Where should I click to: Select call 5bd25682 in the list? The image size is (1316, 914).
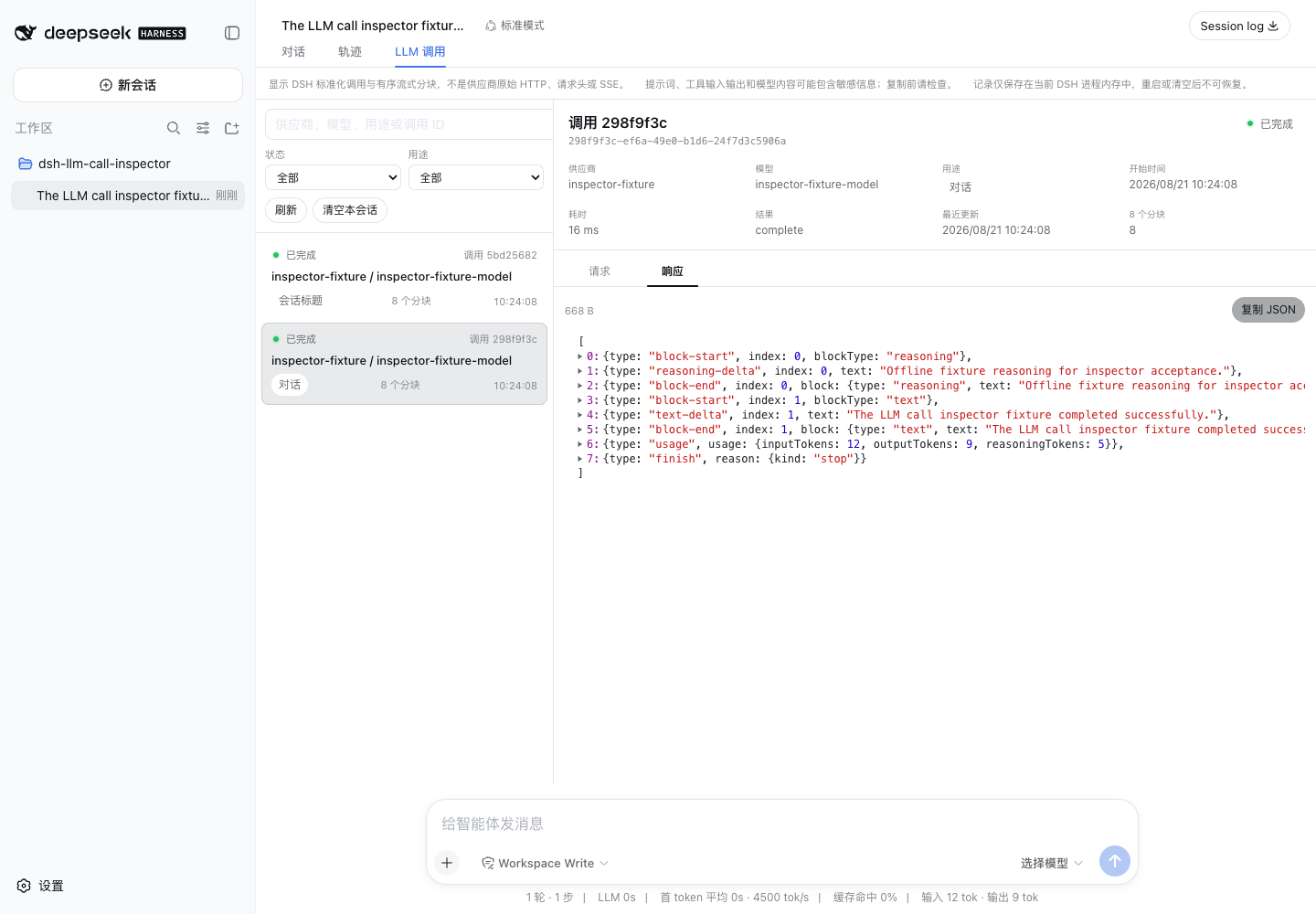point(404,279)
